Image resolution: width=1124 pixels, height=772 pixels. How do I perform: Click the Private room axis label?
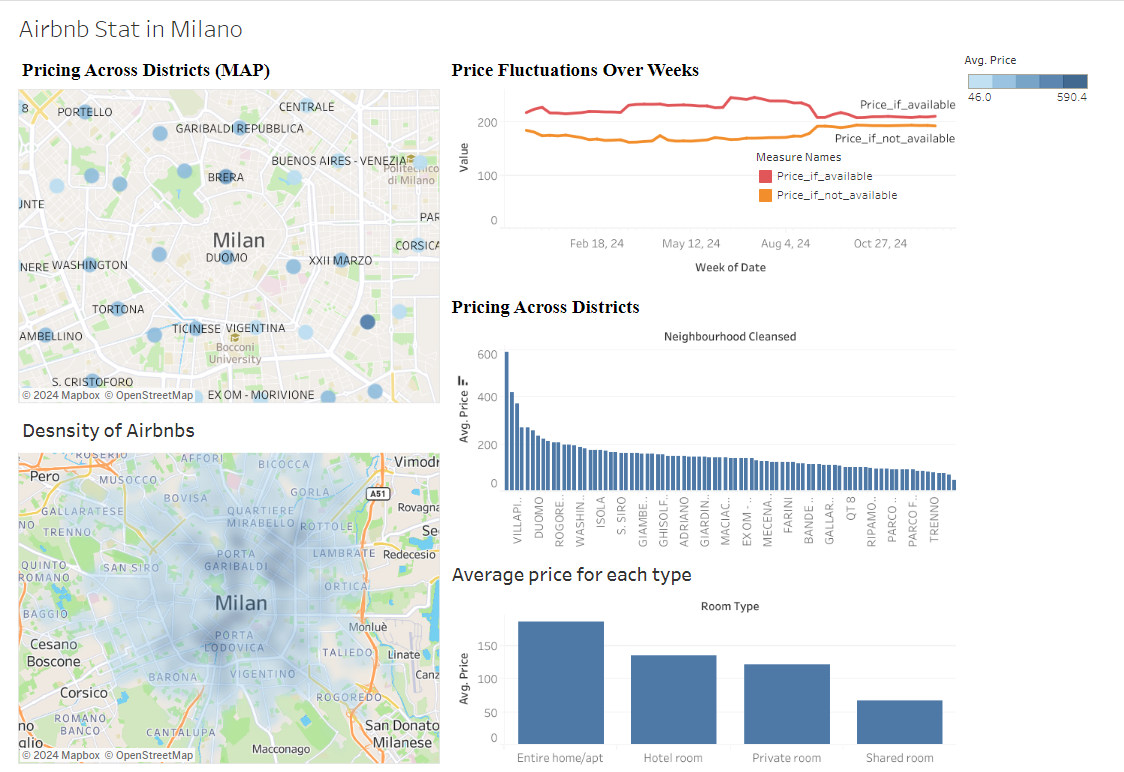[786, 758]
